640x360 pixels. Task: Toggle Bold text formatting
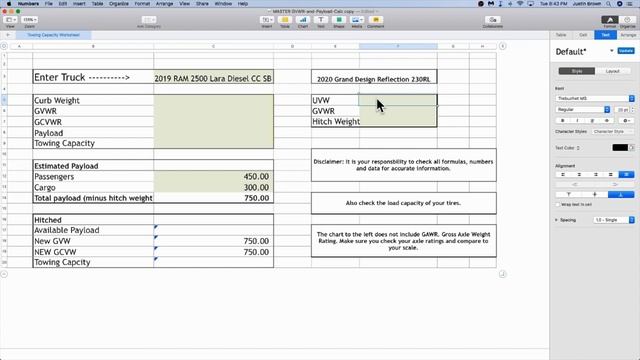click(x=562, y=121)
